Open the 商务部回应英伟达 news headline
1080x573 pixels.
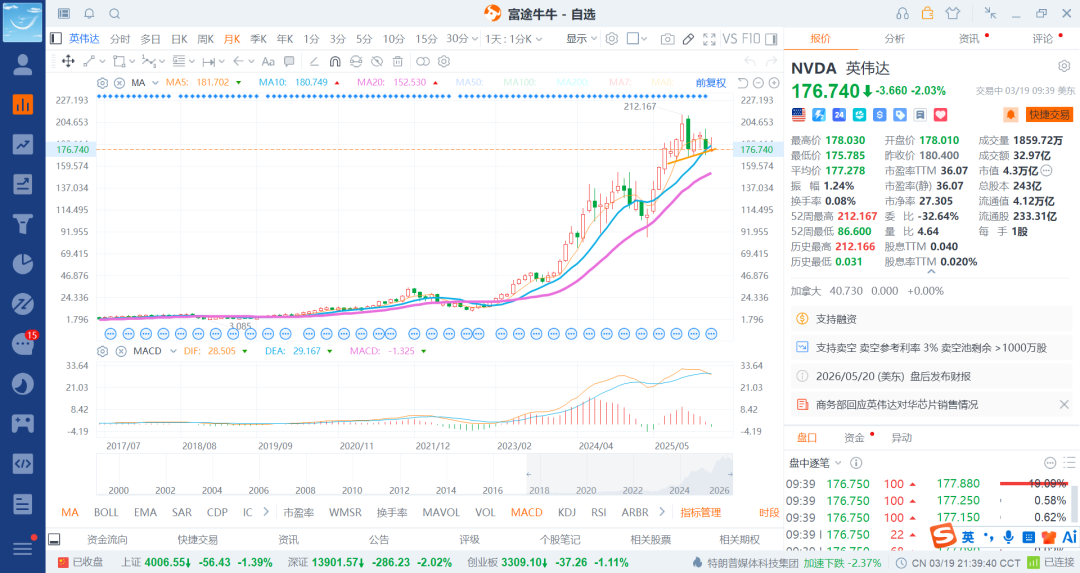[897, 405]
